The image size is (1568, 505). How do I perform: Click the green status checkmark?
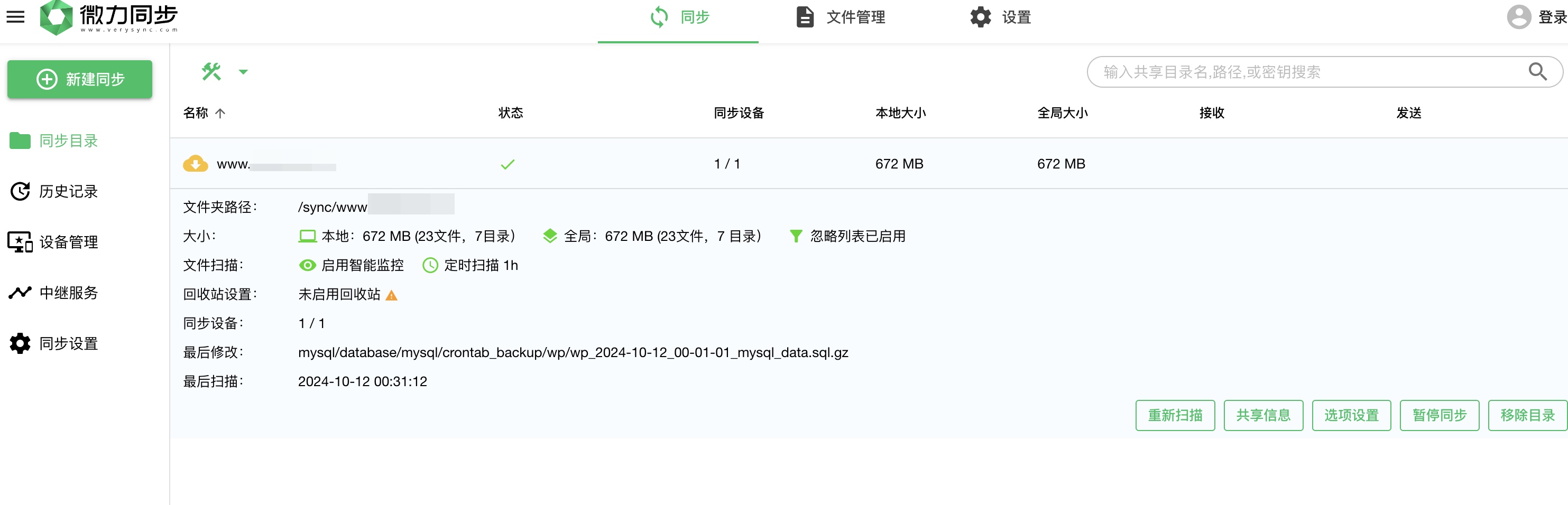(508, 164)
